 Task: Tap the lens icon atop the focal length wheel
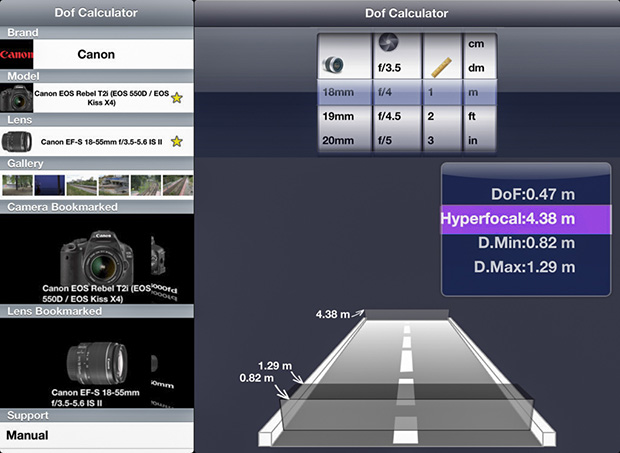point(333,64)
